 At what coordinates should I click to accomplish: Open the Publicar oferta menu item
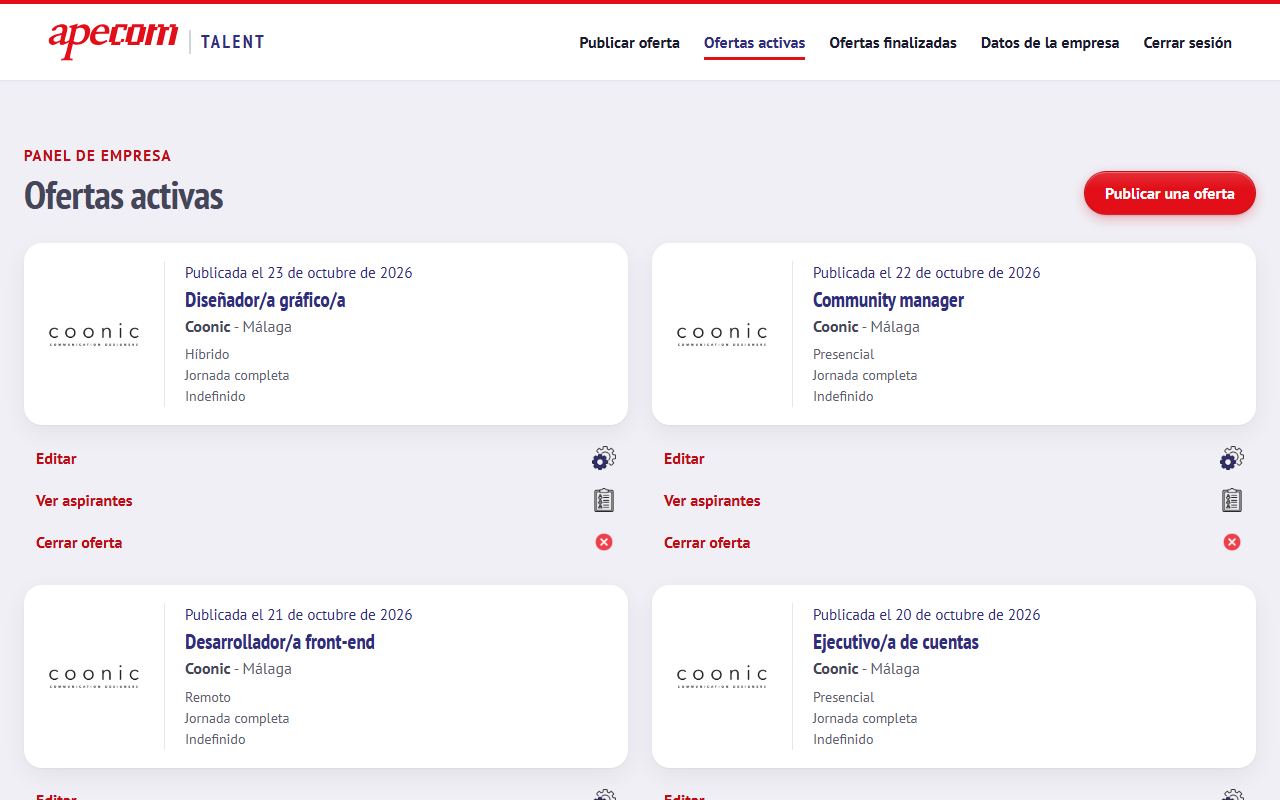[629, 43]
